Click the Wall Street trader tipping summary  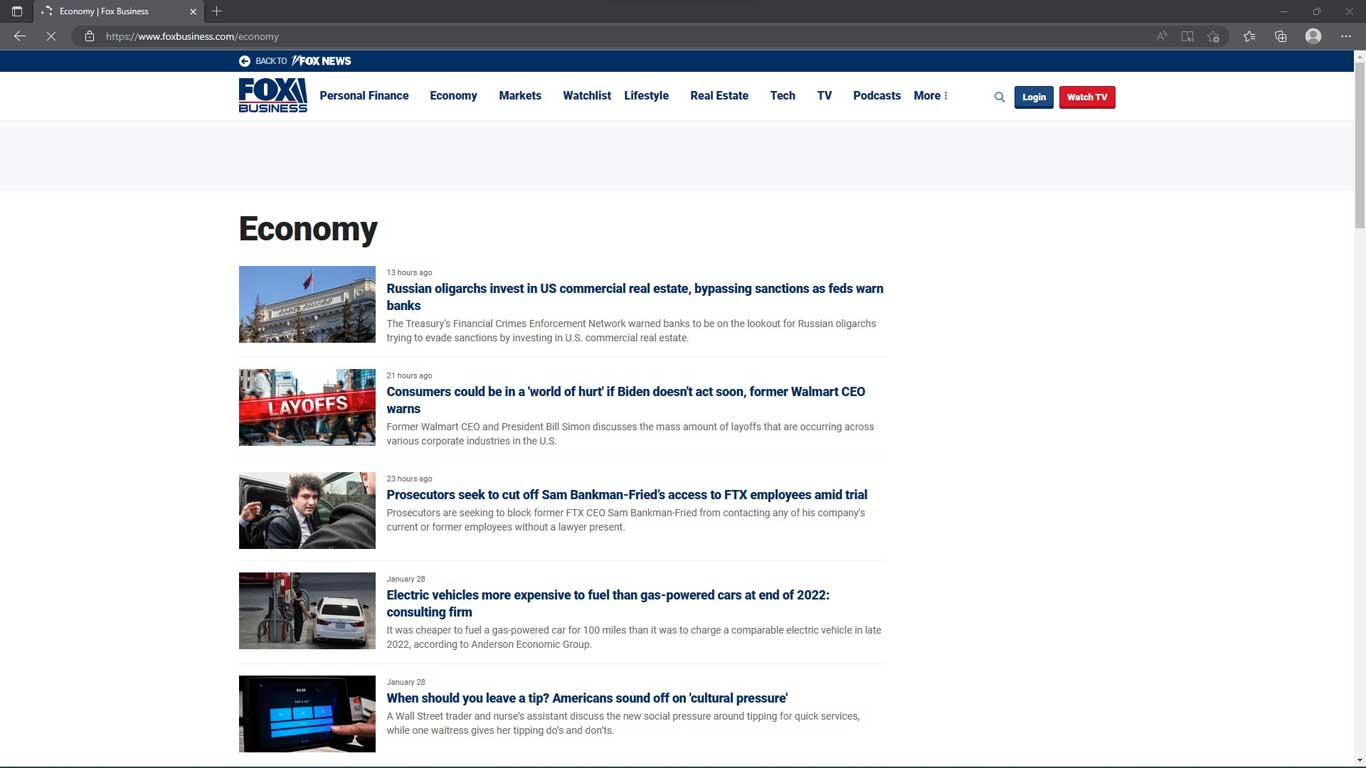[x=623, y=723]
